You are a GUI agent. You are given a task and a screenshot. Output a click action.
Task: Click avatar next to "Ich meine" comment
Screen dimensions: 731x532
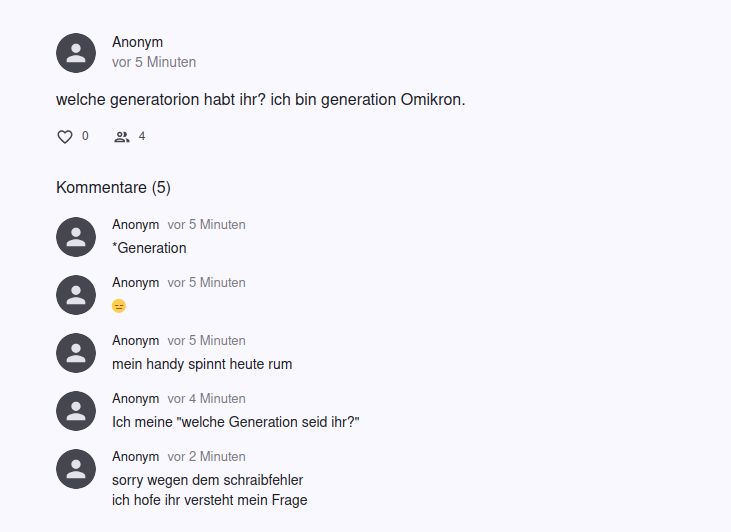click(x=76, y=411)
